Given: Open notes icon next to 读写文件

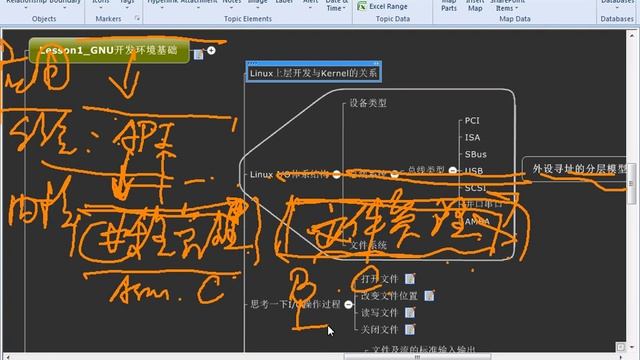Looking at the screenshot, I should point(410,313).
